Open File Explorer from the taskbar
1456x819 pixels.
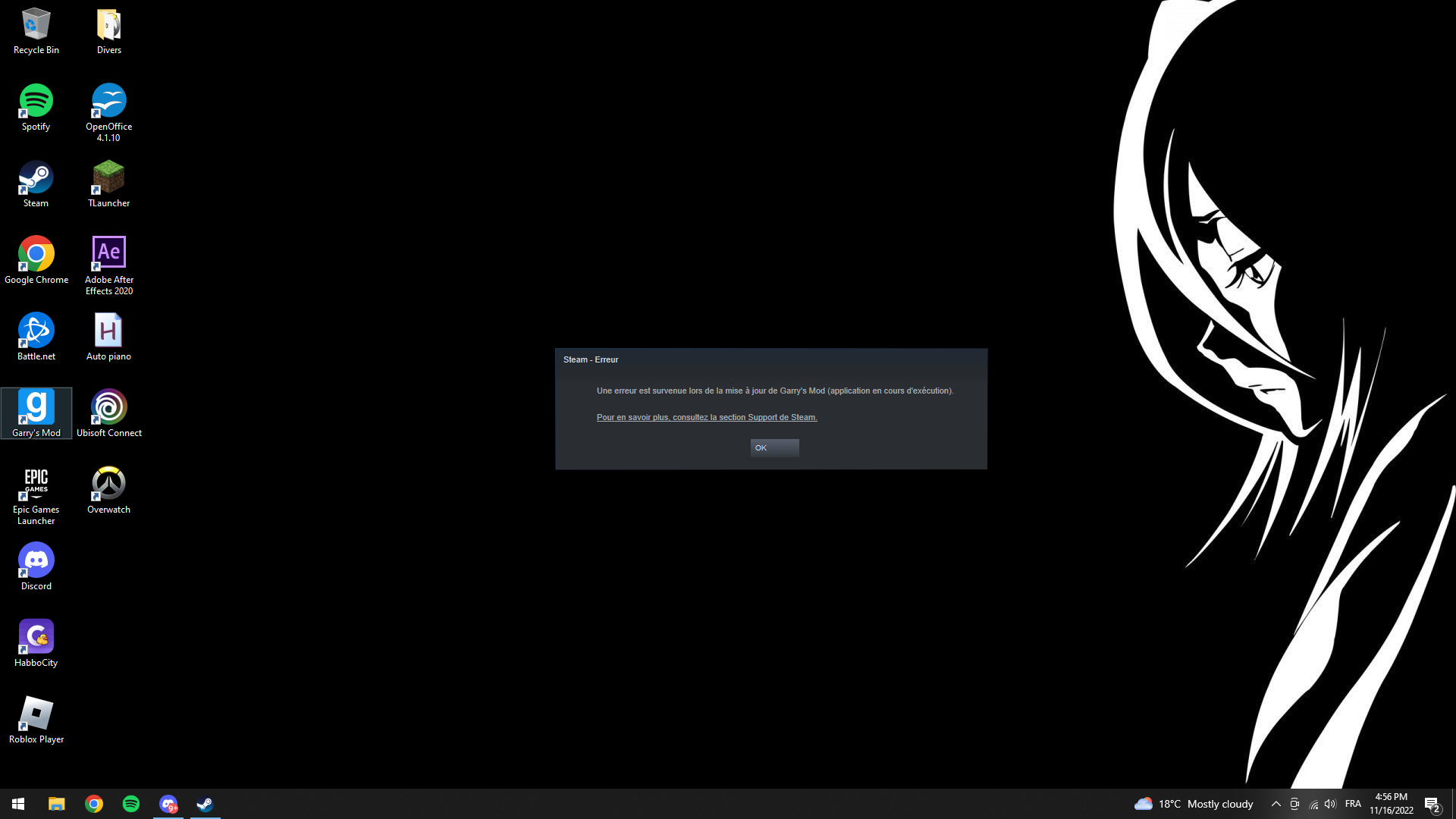click(x=57, y=804)
